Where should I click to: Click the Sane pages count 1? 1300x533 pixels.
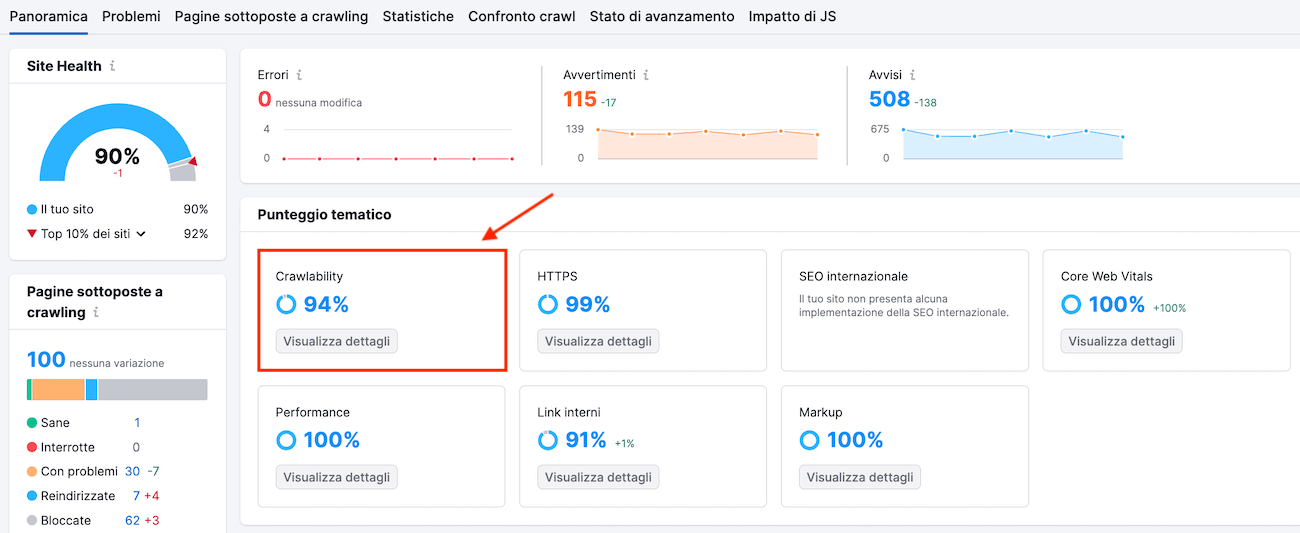point(137,423)
